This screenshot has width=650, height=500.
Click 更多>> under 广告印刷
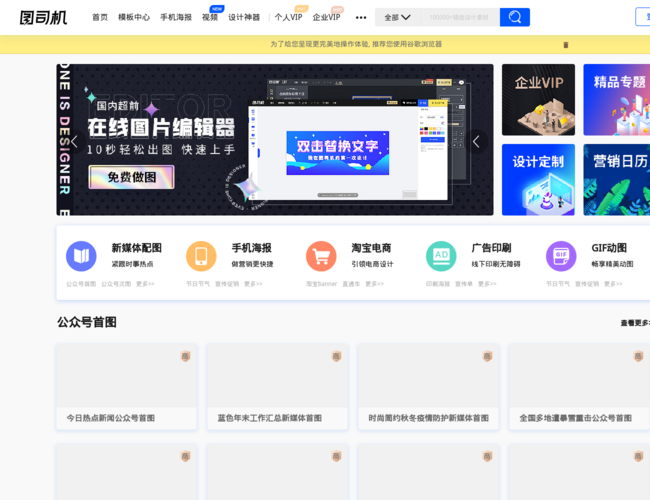487,284
